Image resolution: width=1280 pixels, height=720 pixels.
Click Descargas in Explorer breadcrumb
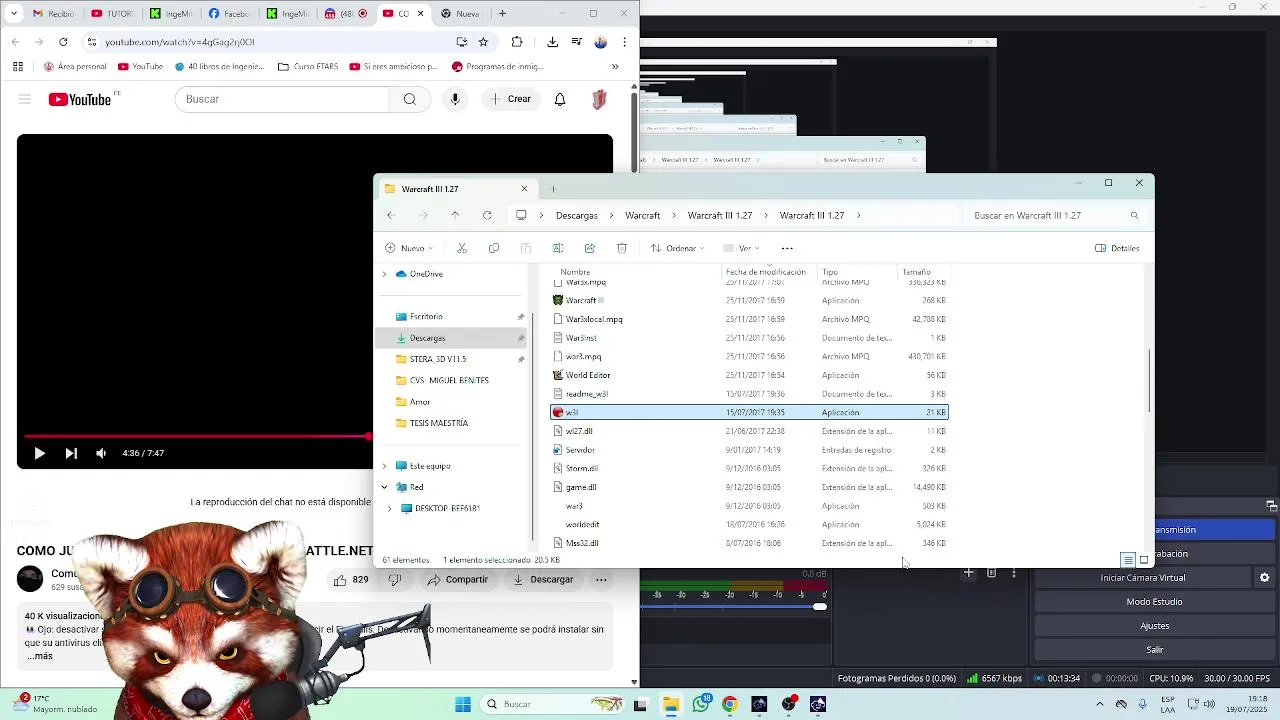click(x=577, y=215)
